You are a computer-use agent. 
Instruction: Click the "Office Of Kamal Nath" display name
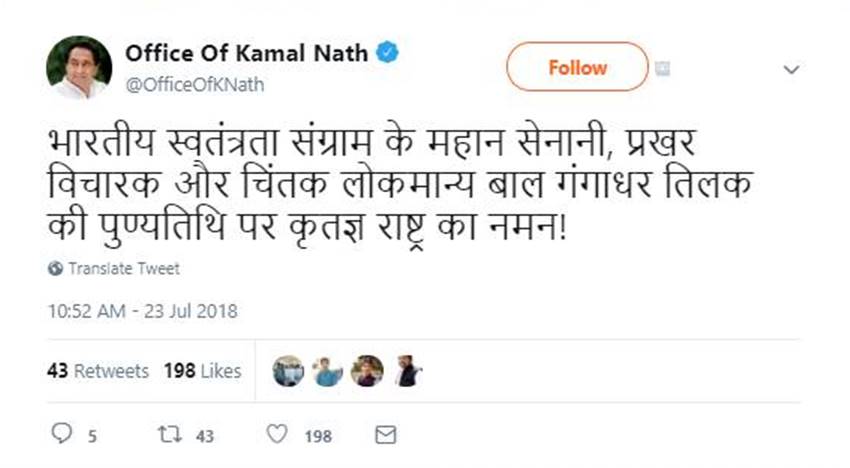pyautogui.click(x=248, y=53)
